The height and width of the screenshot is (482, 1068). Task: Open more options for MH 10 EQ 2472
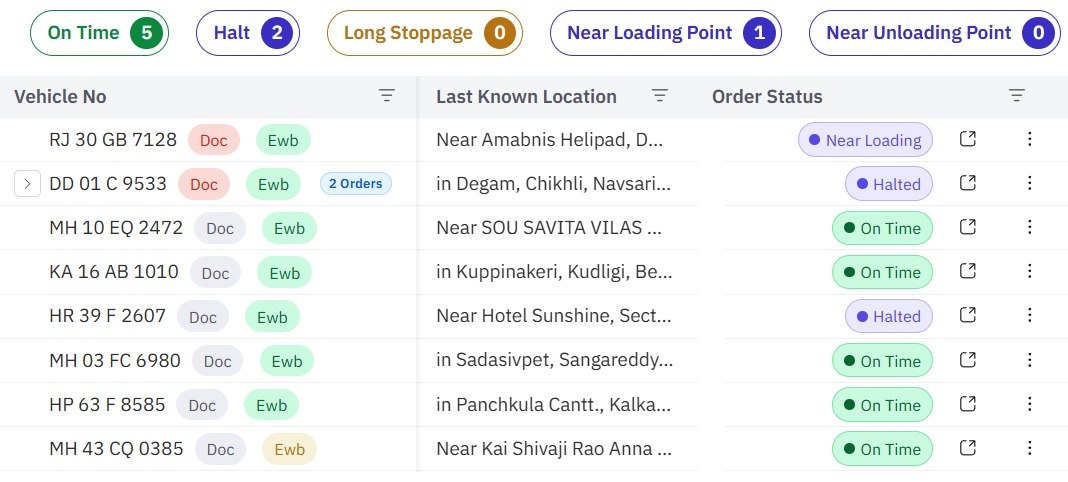[x=1029, y=227]
